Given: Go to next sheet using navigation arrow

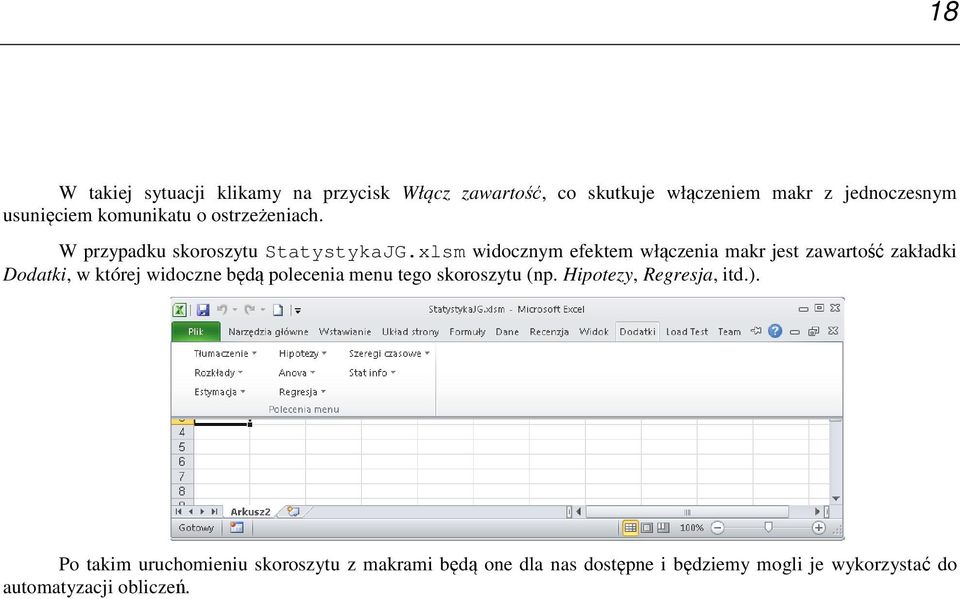Looking at the screenshot, I should point(202,511).
